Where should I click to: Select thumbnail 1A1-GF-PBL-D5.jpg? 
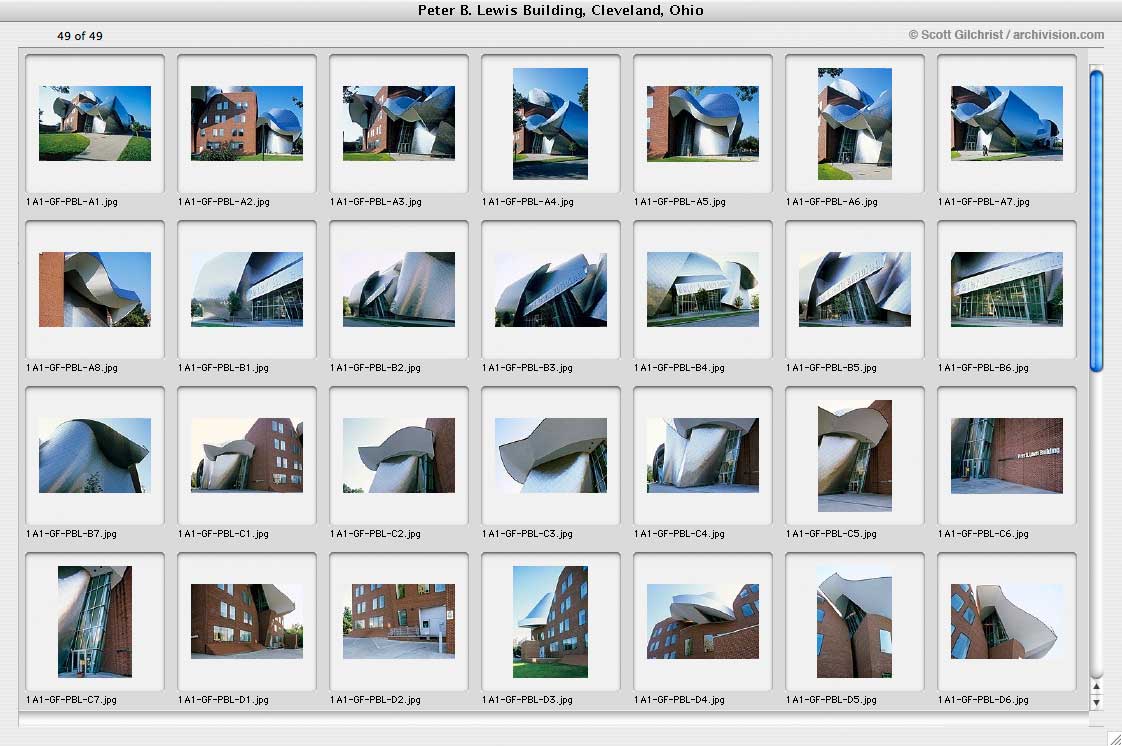854,622
